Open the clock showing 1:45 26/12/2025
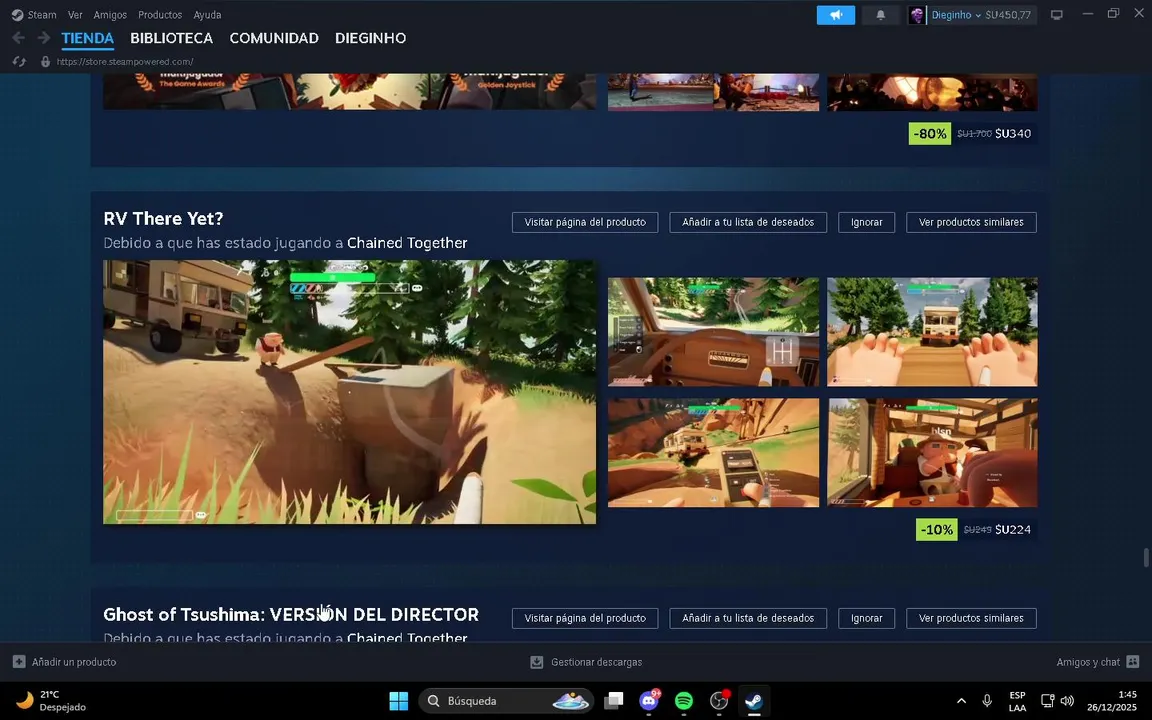 (1112, 701)
